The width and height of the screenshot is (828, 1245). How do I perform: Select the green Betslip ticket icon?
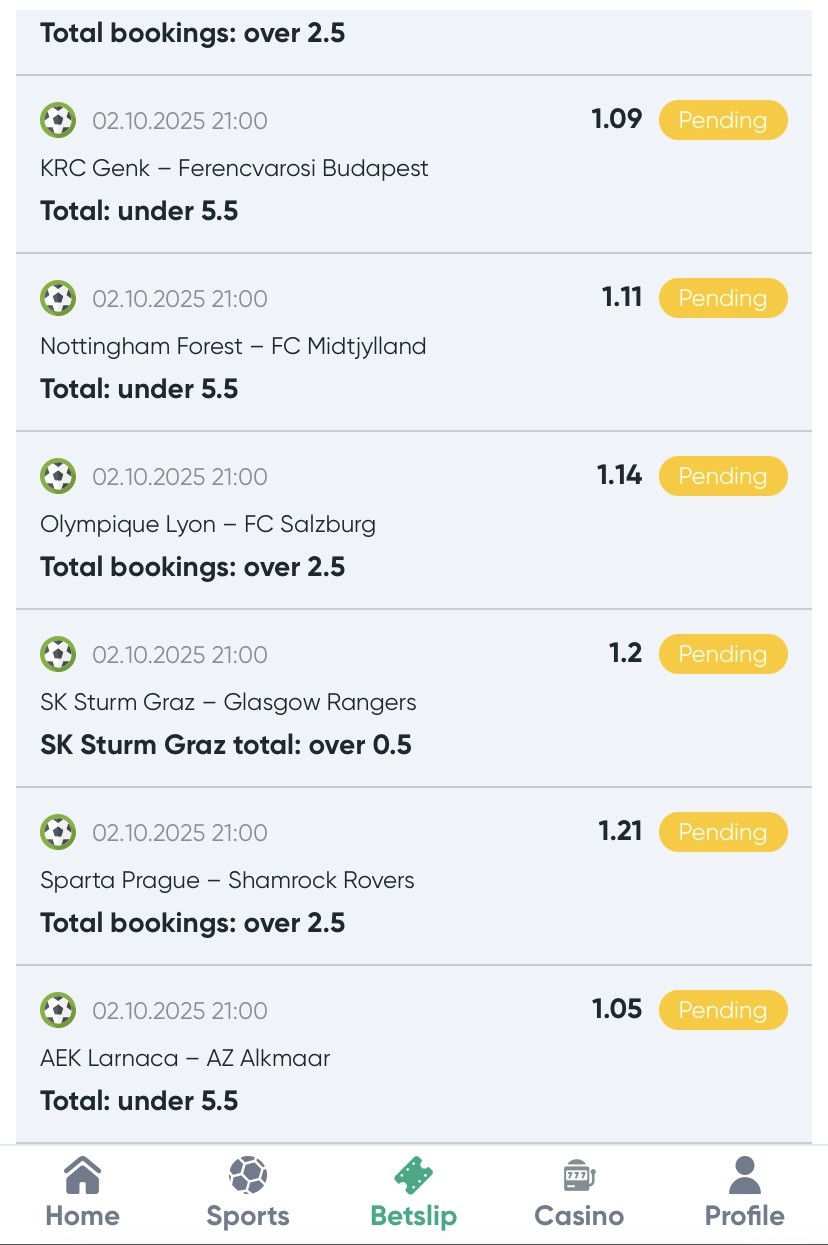(x=413, y=1176)
